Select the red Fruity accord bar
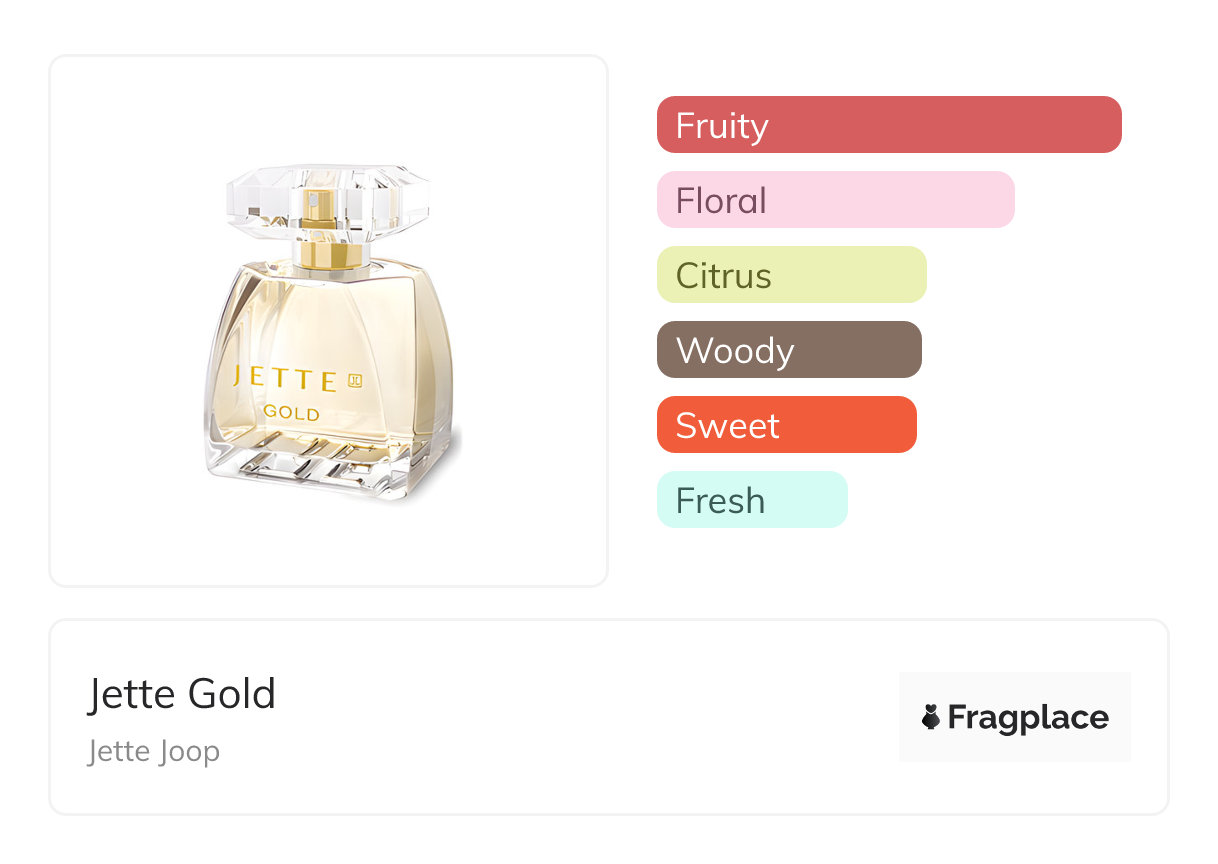This screenshot has width=1218, height=864. pyautogui.click(x=889, y=125)
